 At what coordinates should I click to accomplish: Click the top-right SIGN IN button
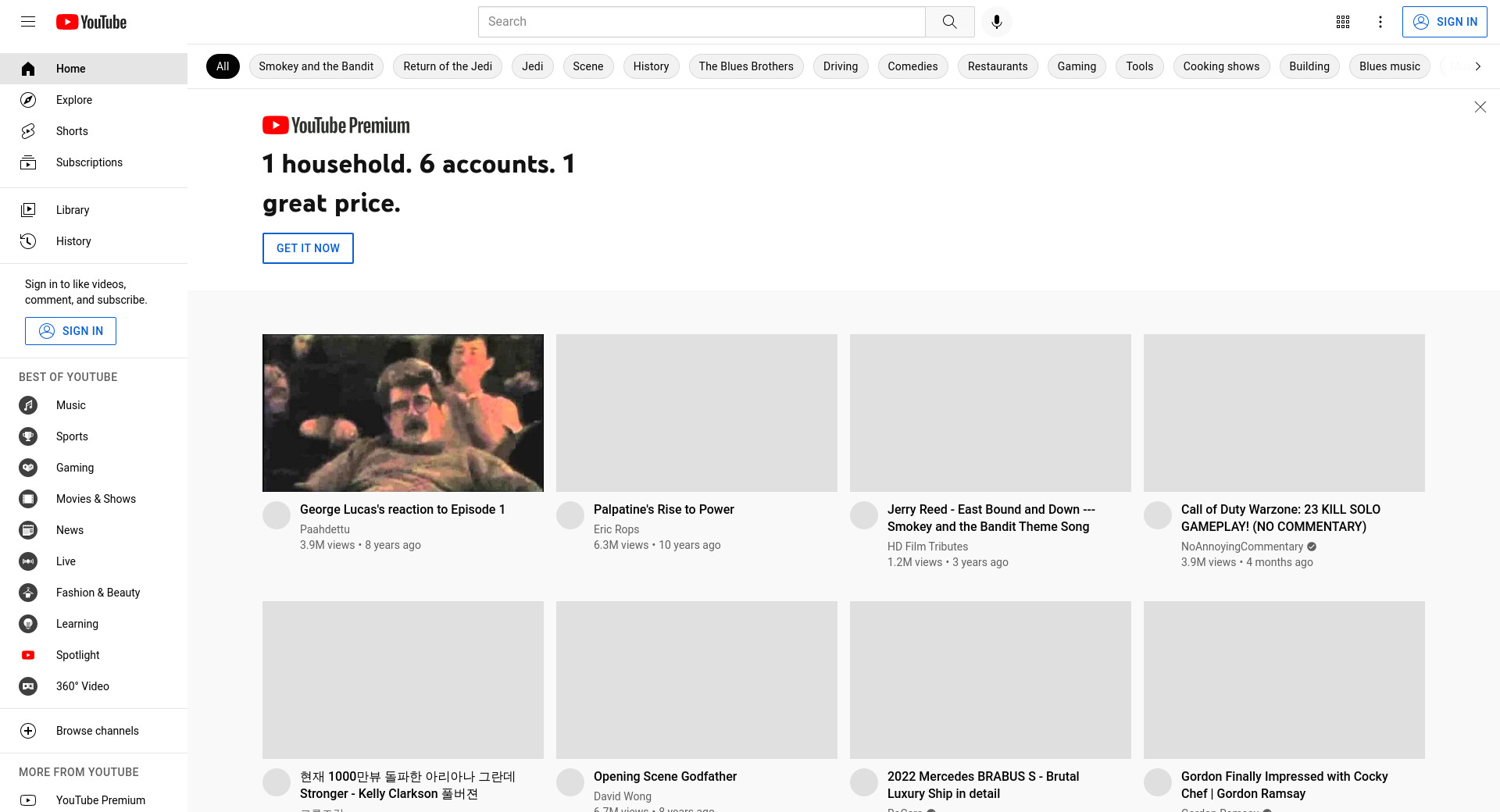point(1445,22)
